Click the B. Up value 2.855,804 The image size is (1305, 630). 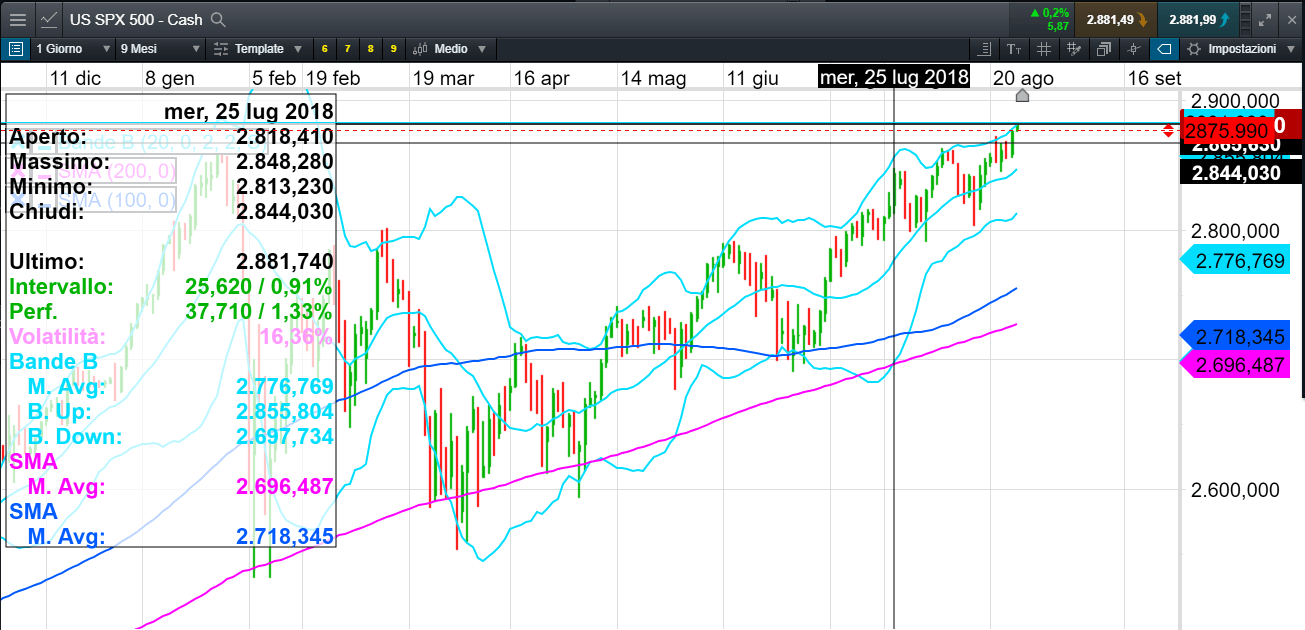point(285,412)
